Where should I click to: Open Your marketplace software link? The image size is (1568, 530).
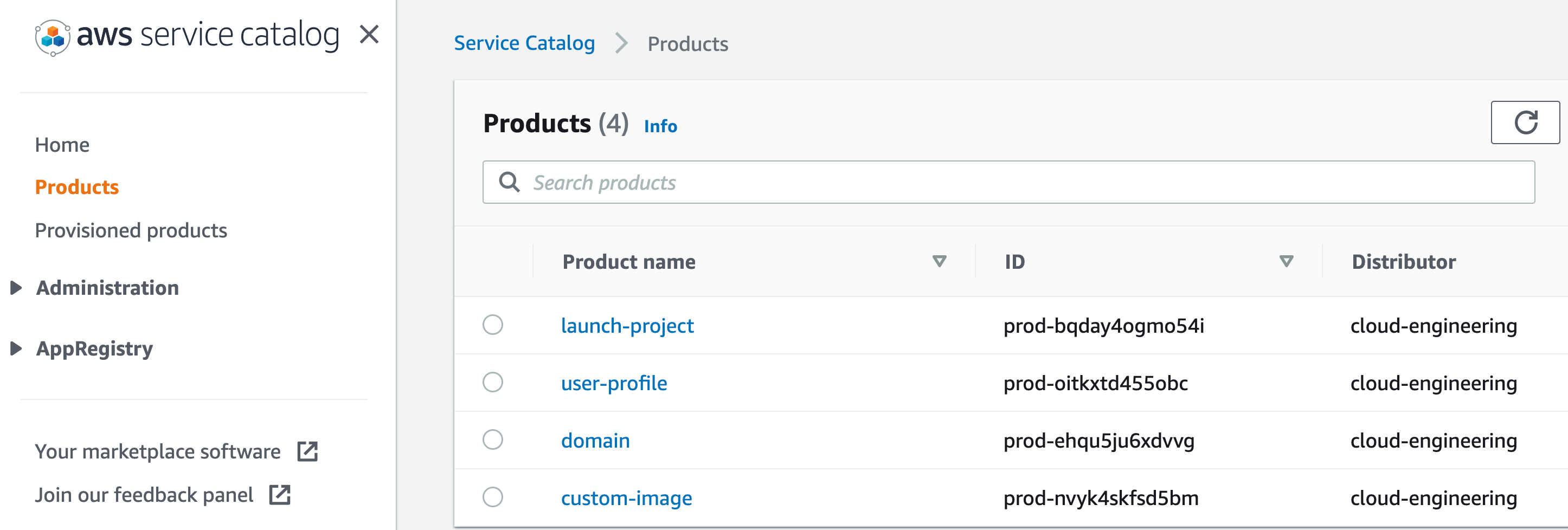(158, 451)
